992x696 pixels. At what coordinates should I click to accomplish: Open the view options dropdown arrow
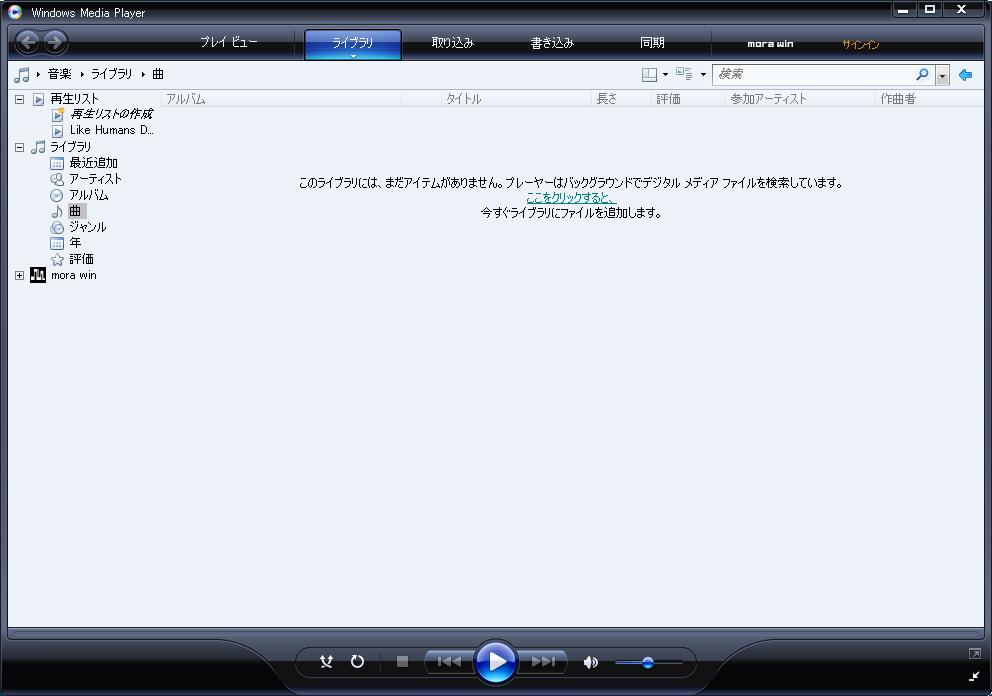pyautogui.click(x=703, y=75)
